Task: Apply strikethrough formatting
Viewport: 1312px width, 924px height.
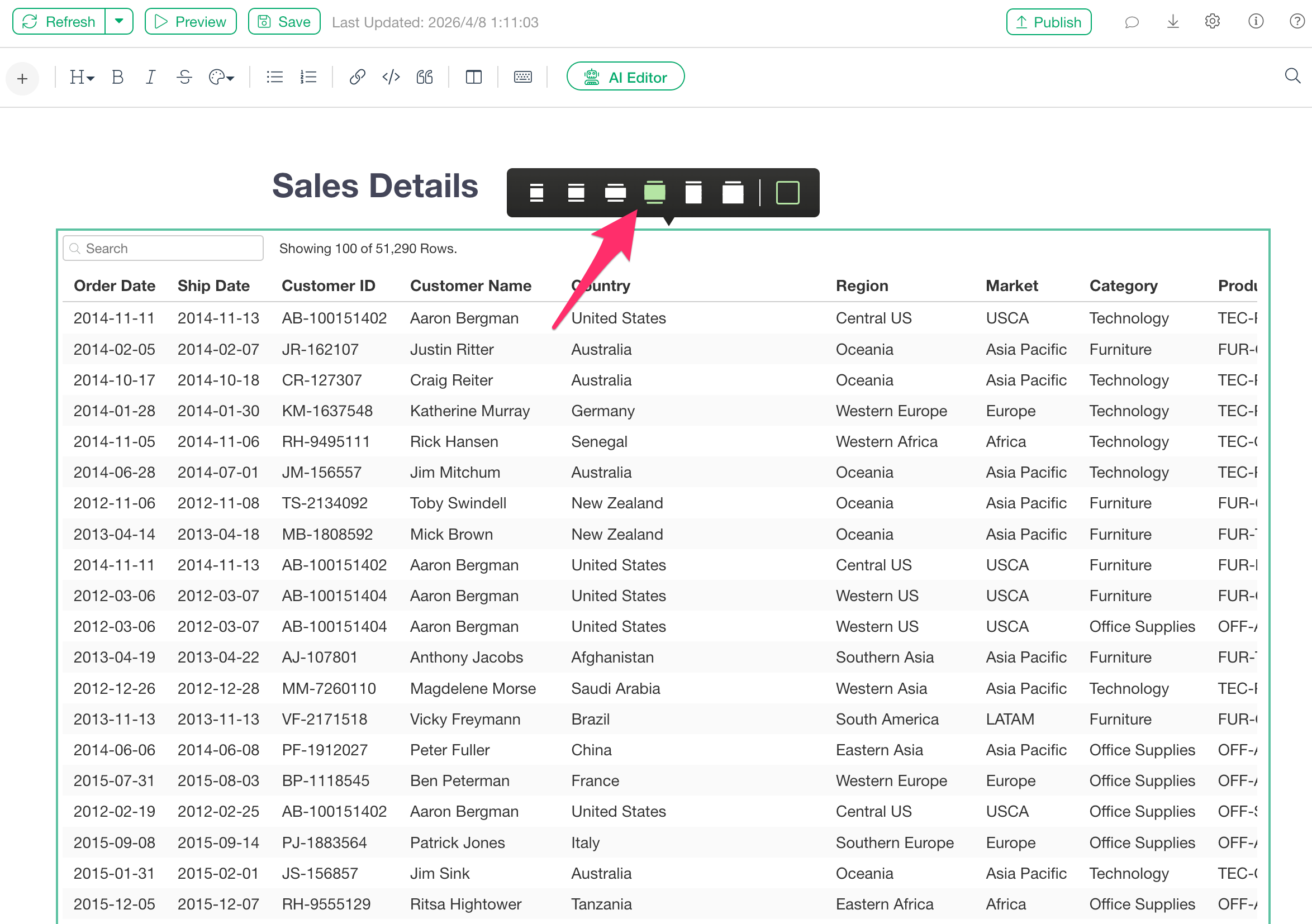Action: tap(184, 77)
